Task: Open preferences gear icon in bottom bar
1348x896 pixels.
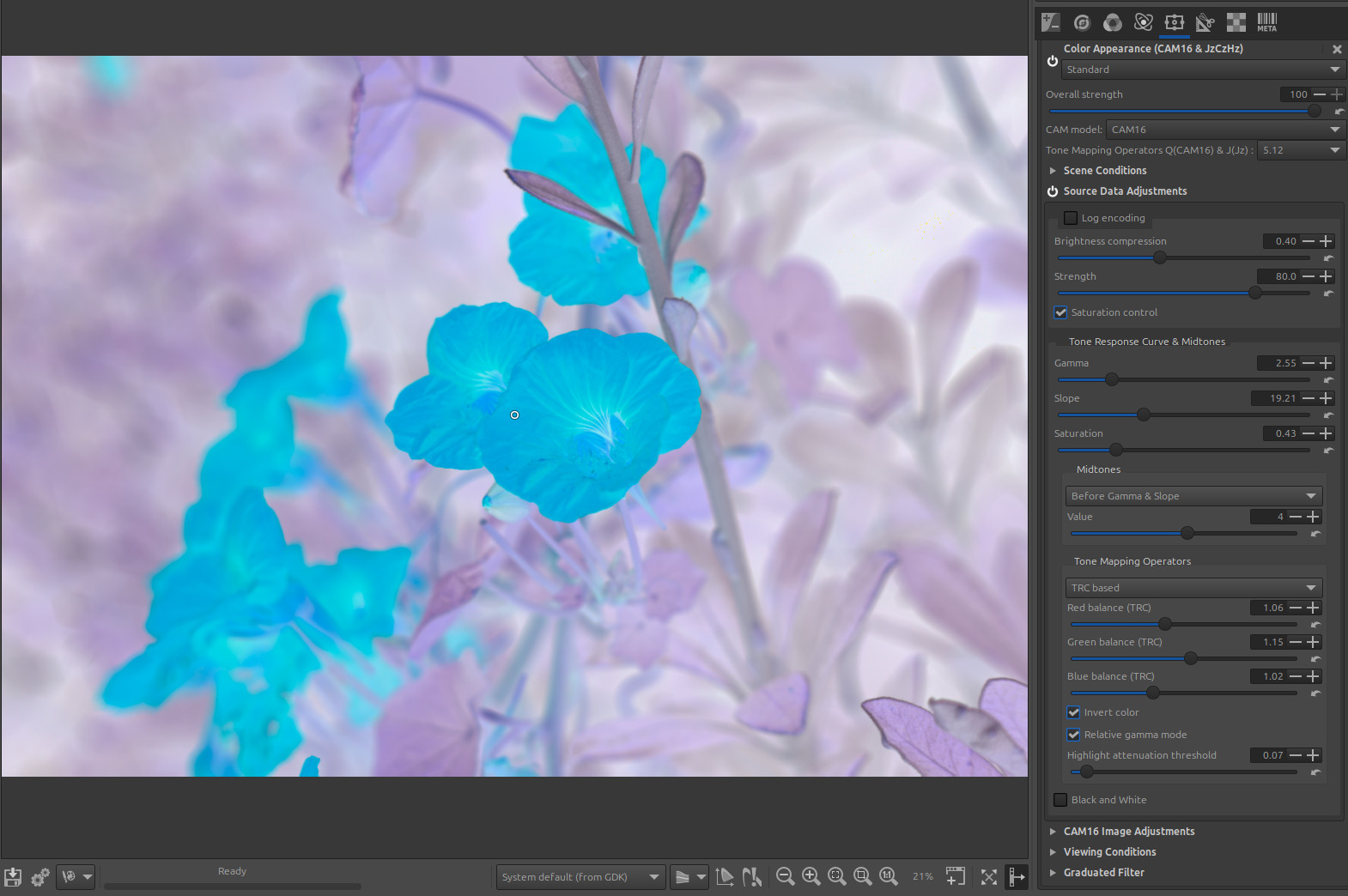Action: pyautogui.click(x=39, y=877)
